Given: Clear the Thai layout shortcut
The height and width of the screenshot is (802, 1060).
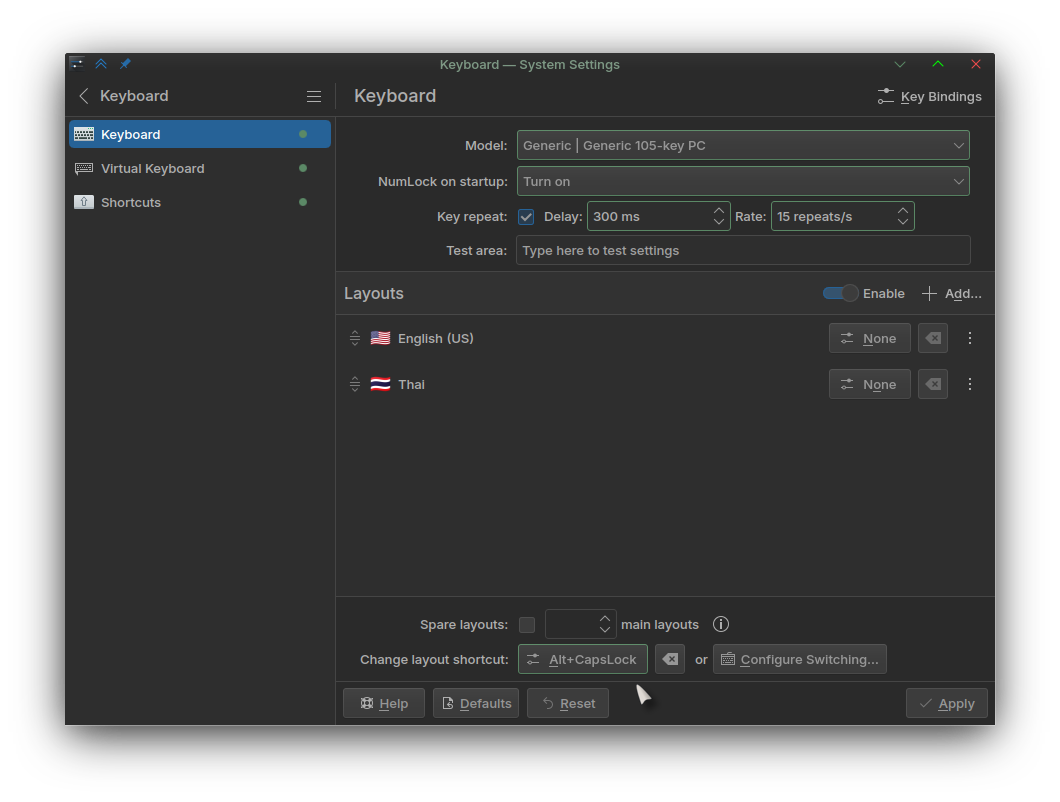Looking at the screenshot, I should [933, 384].
